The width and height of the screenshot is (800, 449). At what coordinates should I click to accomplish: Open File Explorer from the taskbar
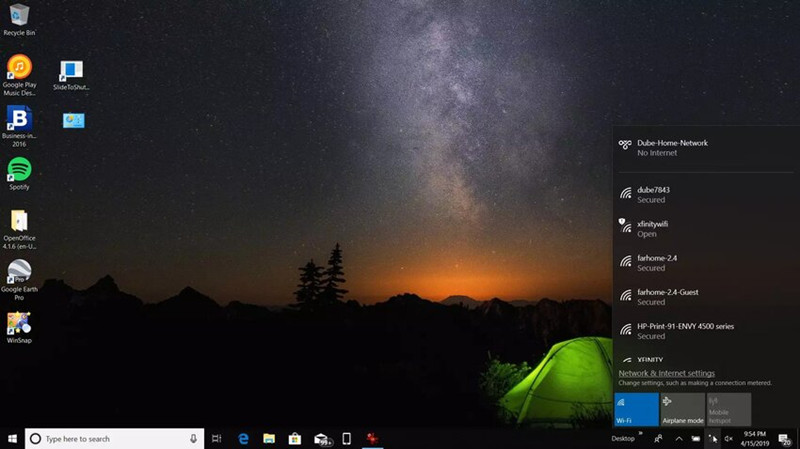pos(269,438)
